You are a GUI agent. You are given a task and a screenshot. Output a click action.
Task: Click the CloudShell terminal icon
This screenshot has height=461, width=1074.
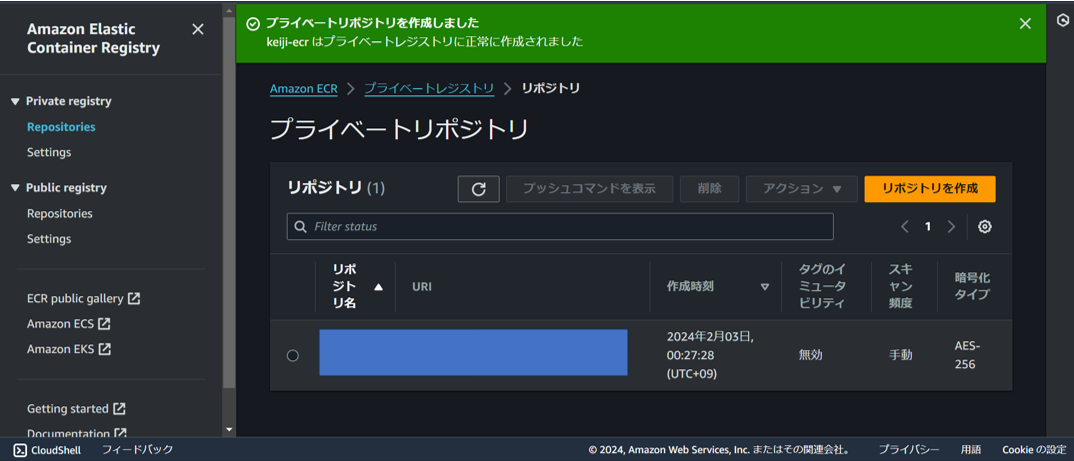[x=20, y=450]
